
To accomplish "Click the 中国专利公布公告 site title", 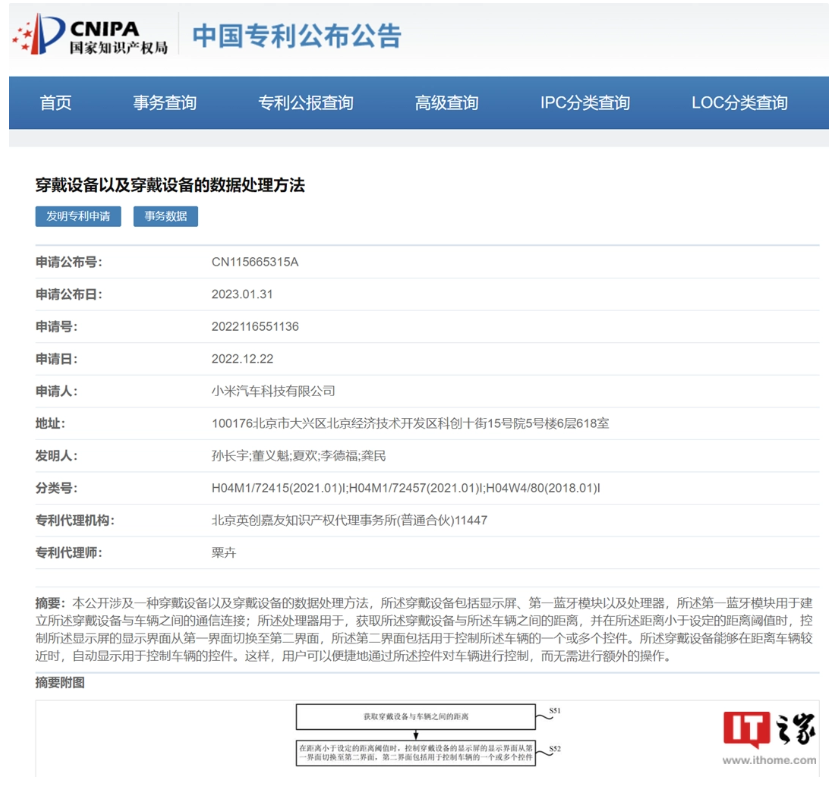I will coord(297,36).
